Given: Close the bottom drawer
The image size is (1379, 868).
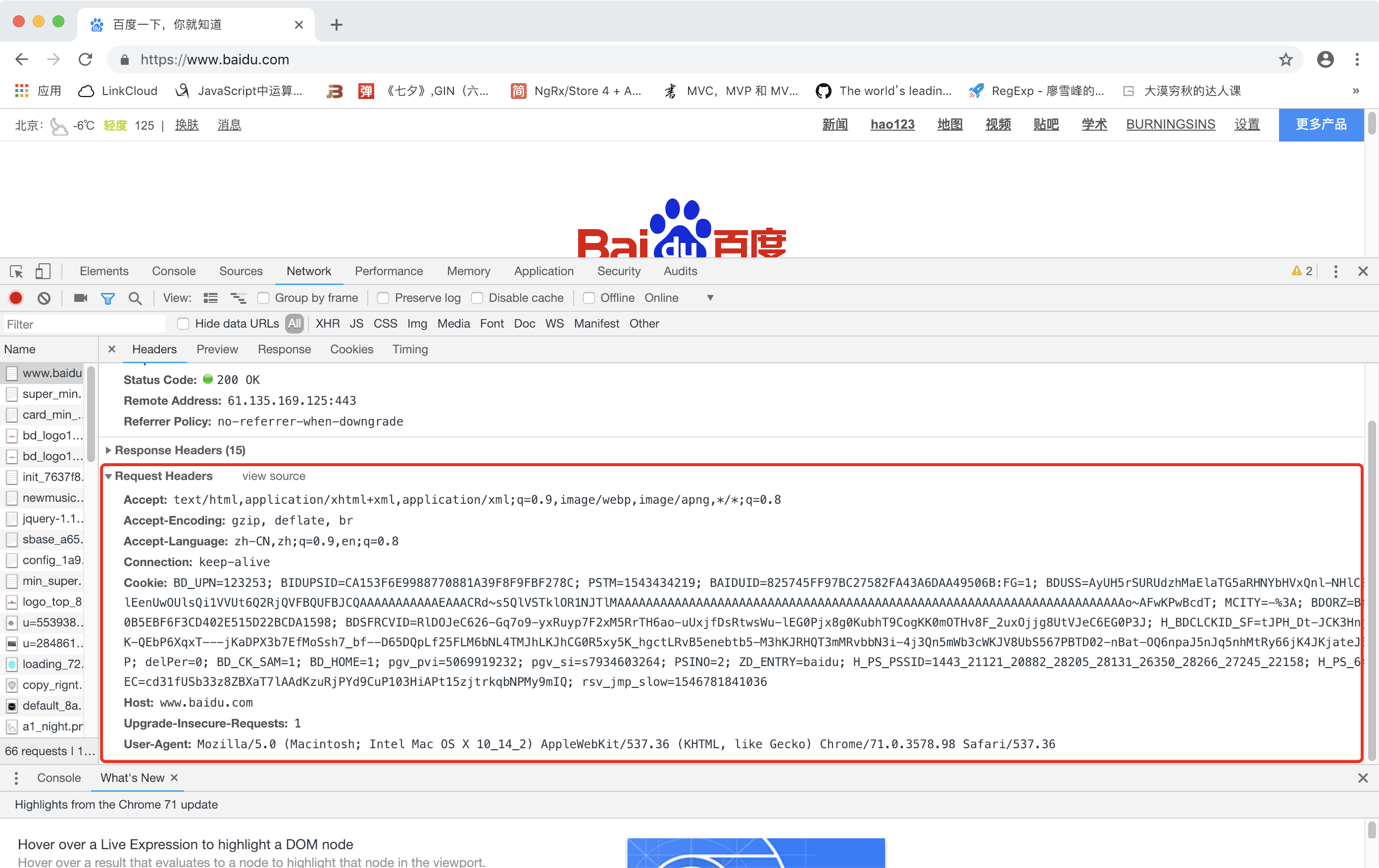Looking at the screenshot, I should coord(1363,777).
